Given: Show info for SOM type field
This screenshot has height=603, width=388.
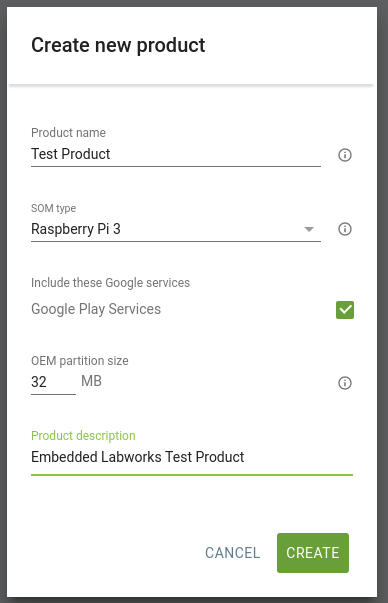Looking at the screenshot, I should [x=345, y=229].
